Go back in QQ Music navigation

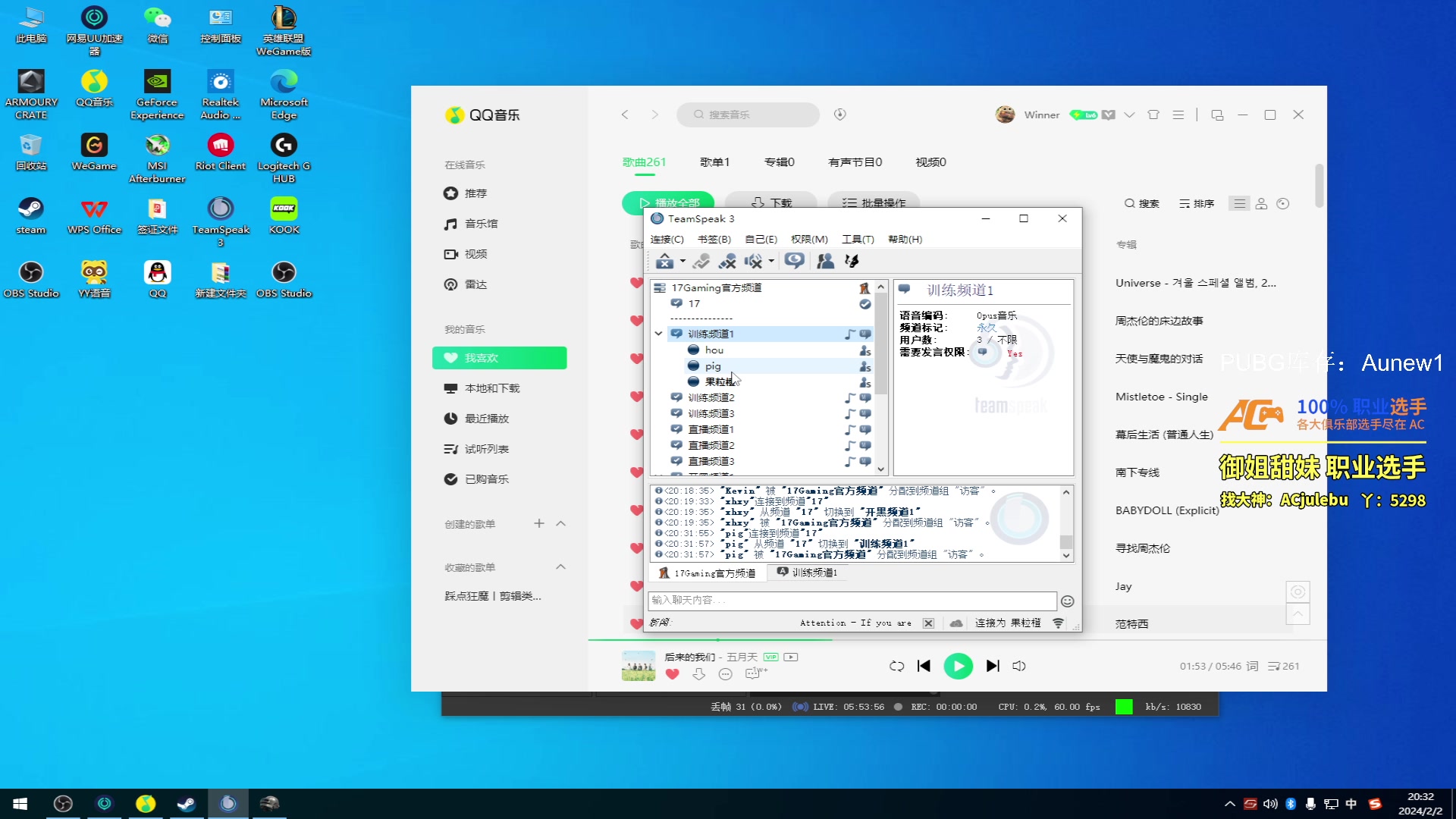pos(625,115)
